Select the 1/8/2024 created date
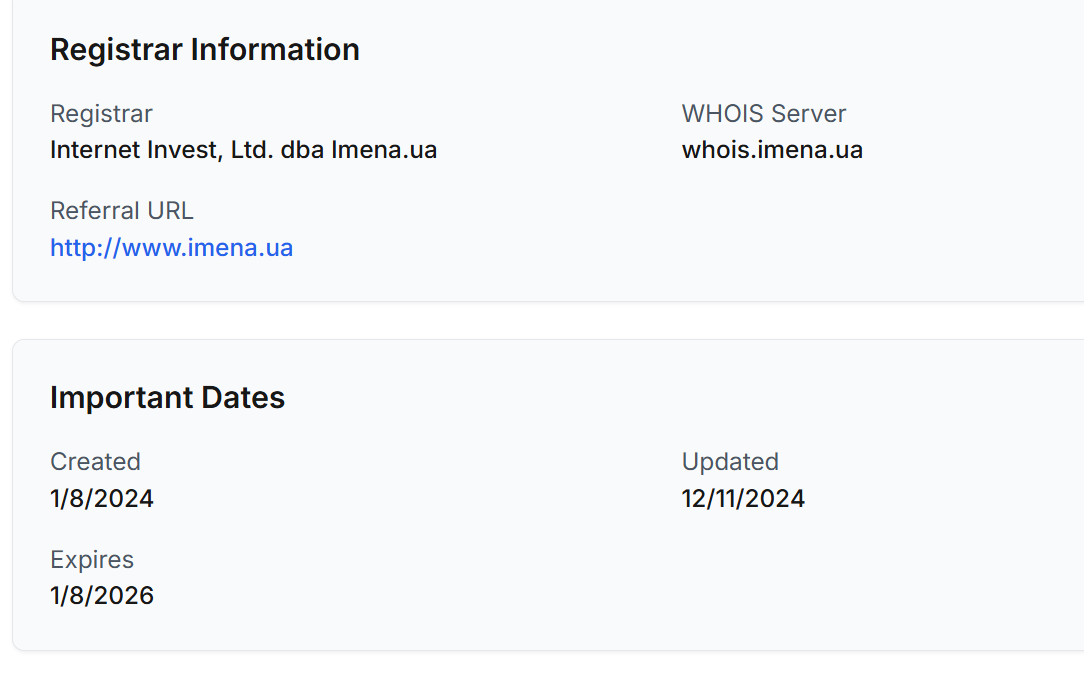The width and height of the screenshot is (1084, 675). coord(102,498)
